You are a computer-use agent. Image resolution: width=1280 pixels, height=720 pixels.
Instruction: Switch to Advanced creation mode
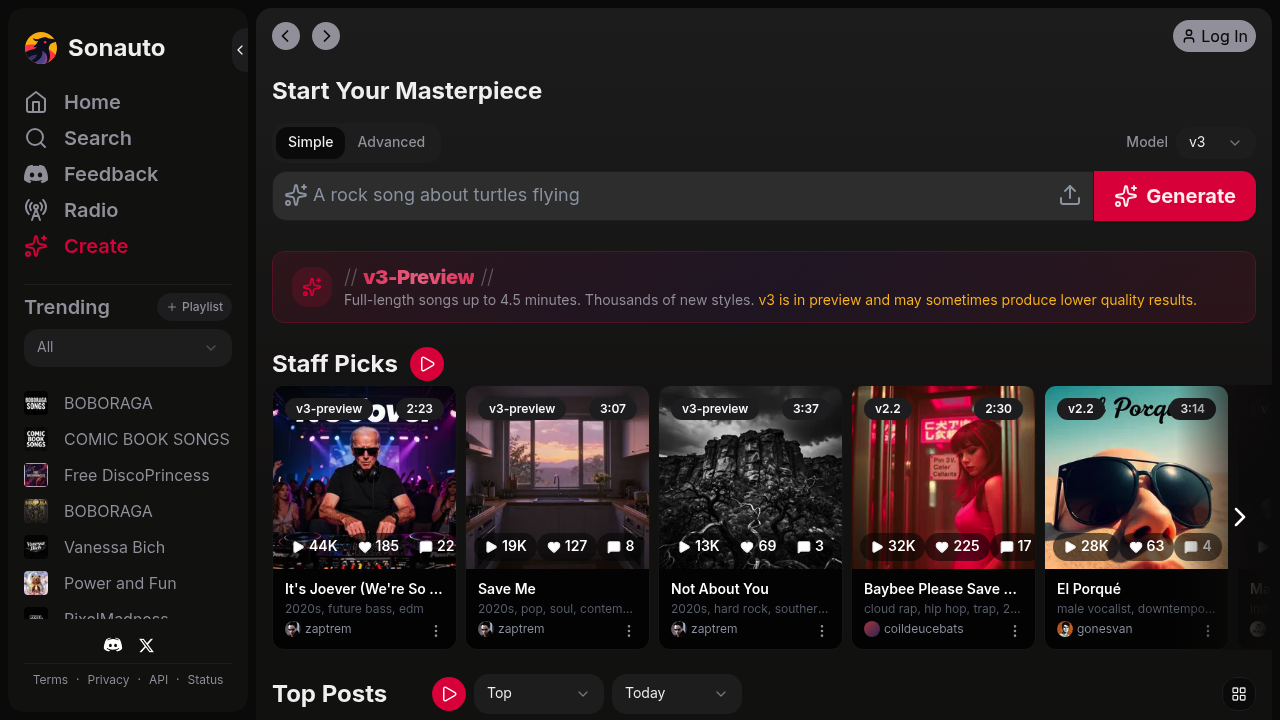(391, 142)
